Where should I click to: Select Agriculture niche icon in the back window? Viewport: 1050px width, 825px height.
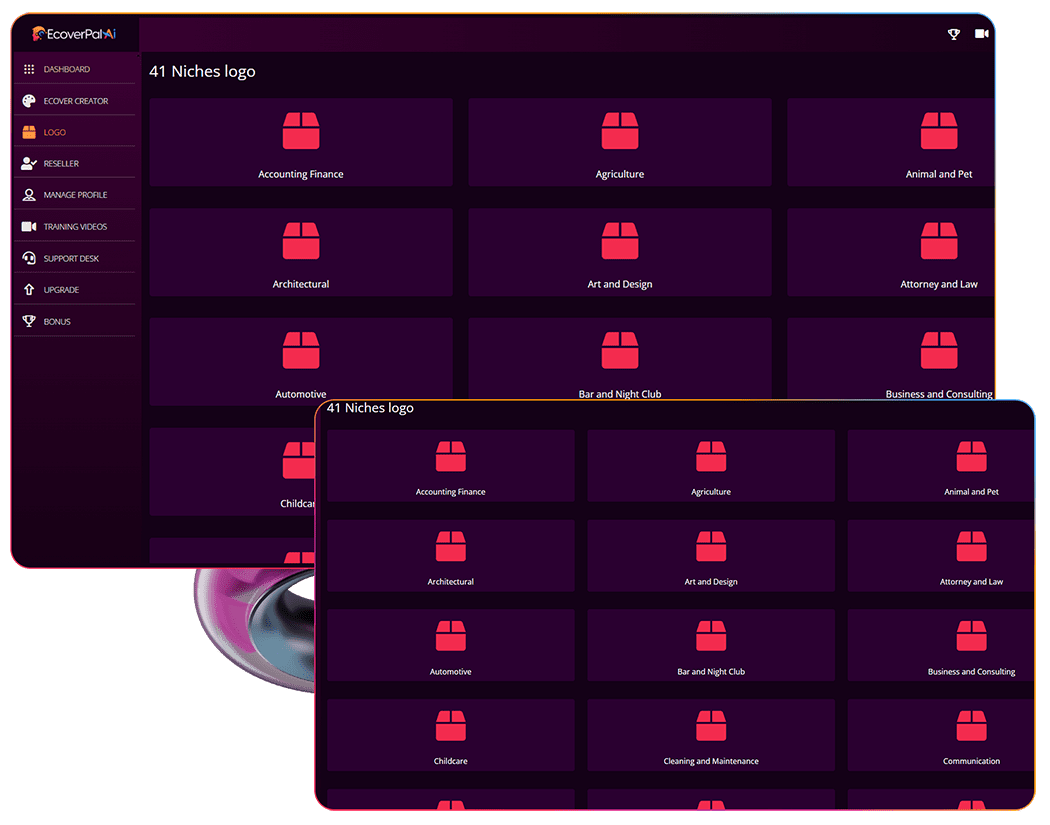coord(620,131)
